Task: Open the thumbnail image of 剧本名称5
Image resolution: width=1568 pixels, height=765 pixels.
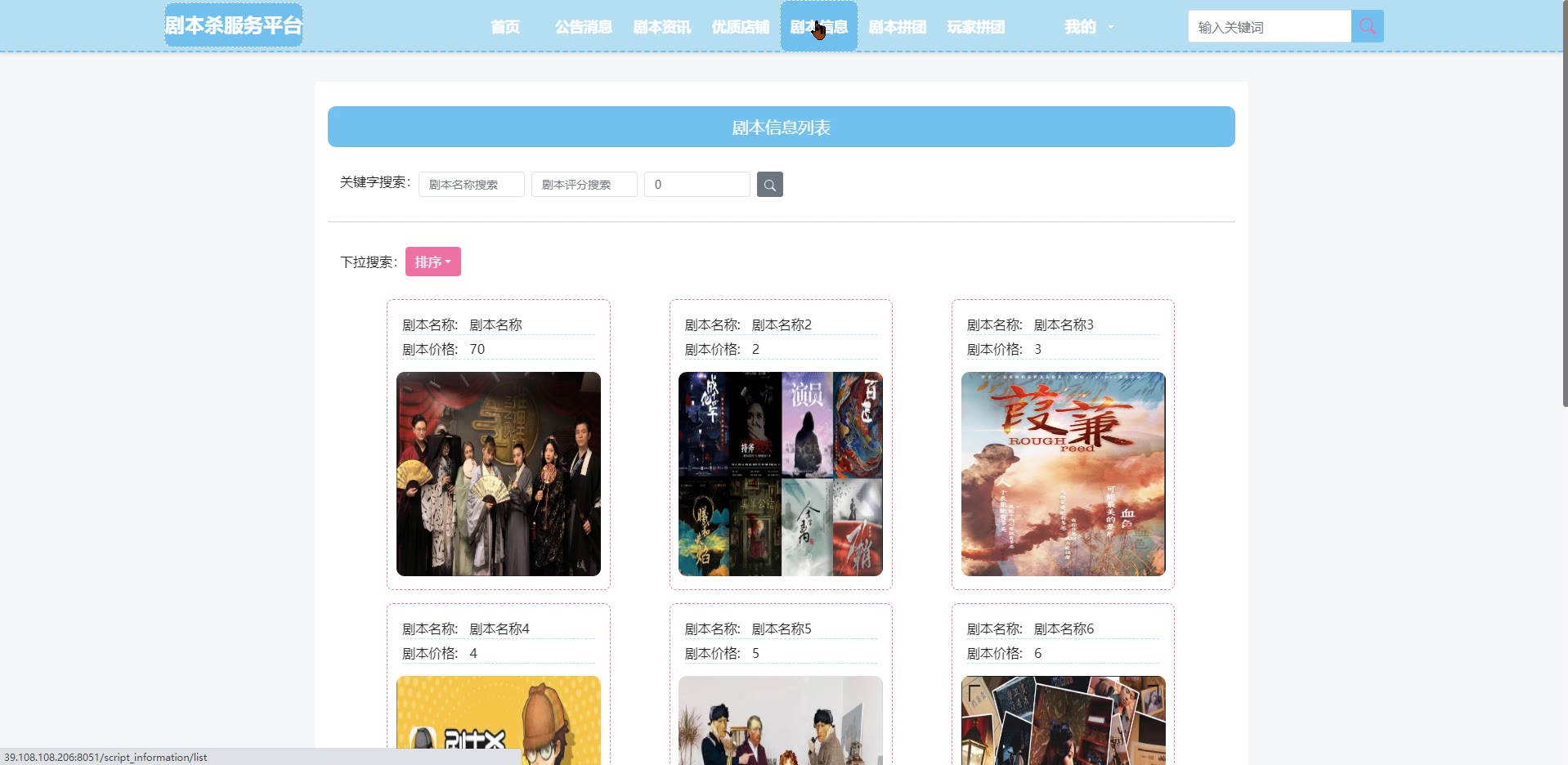Action: tap(781, 720)
